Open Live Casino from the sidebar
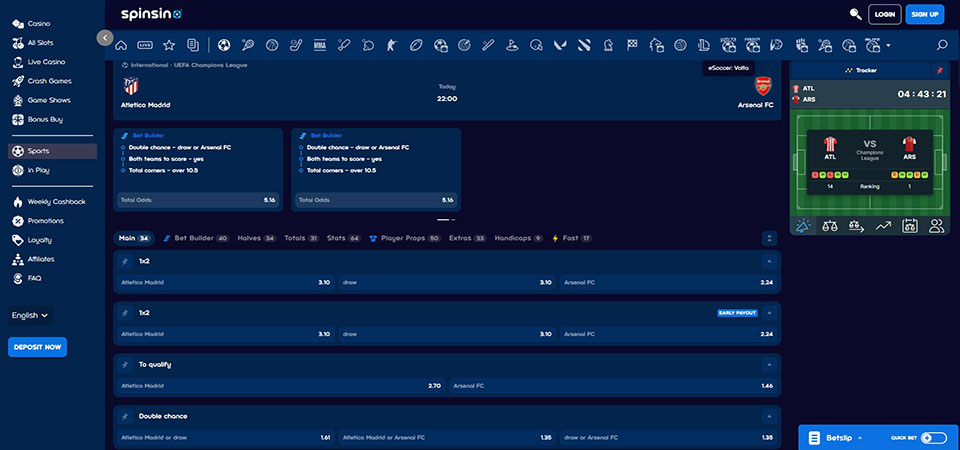 [x=46, y=62]
